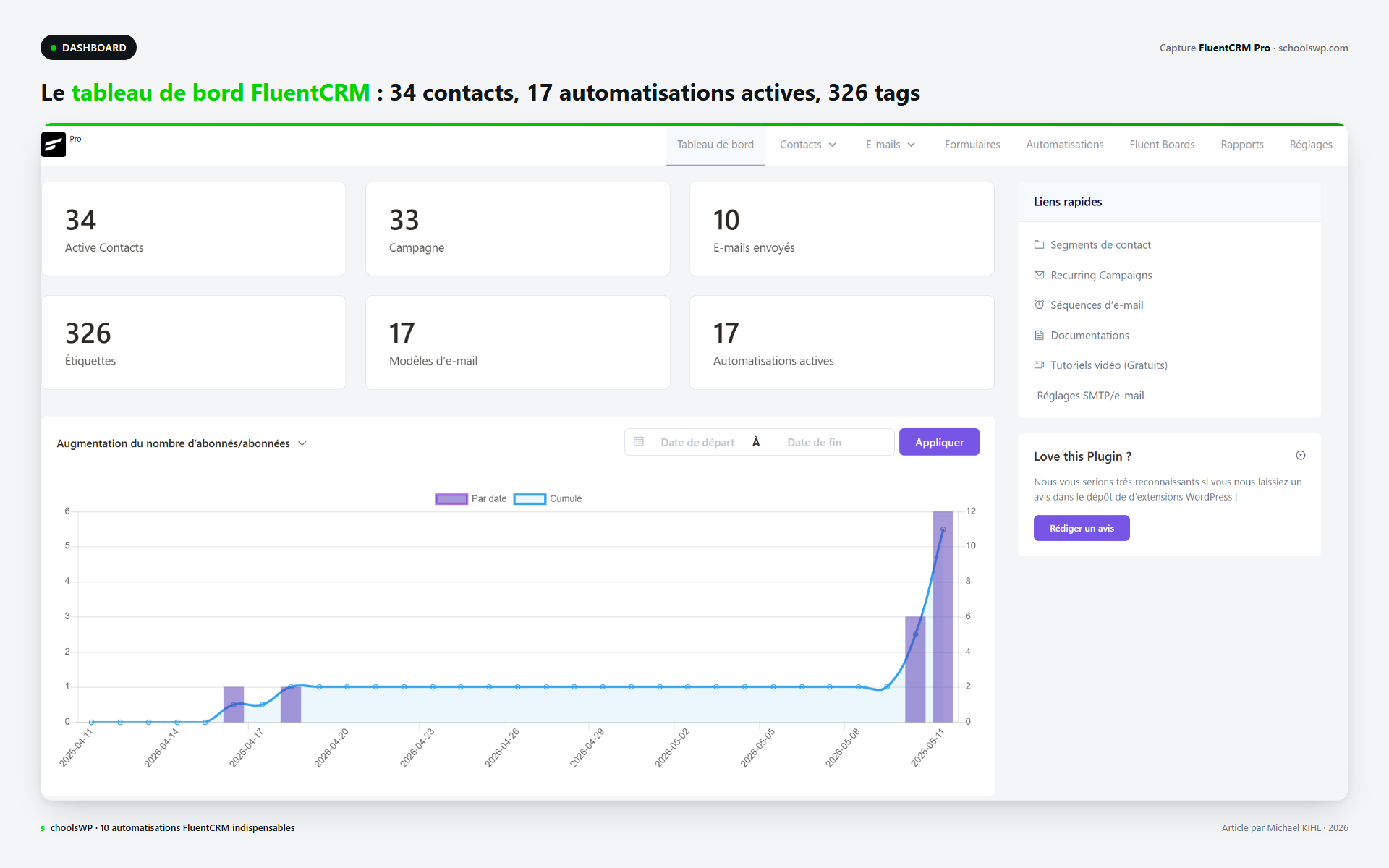The width and height of the screenshot is (1389, 868).
Task: Click the 2026-04-20 axis label
Action: click(331, 748)
